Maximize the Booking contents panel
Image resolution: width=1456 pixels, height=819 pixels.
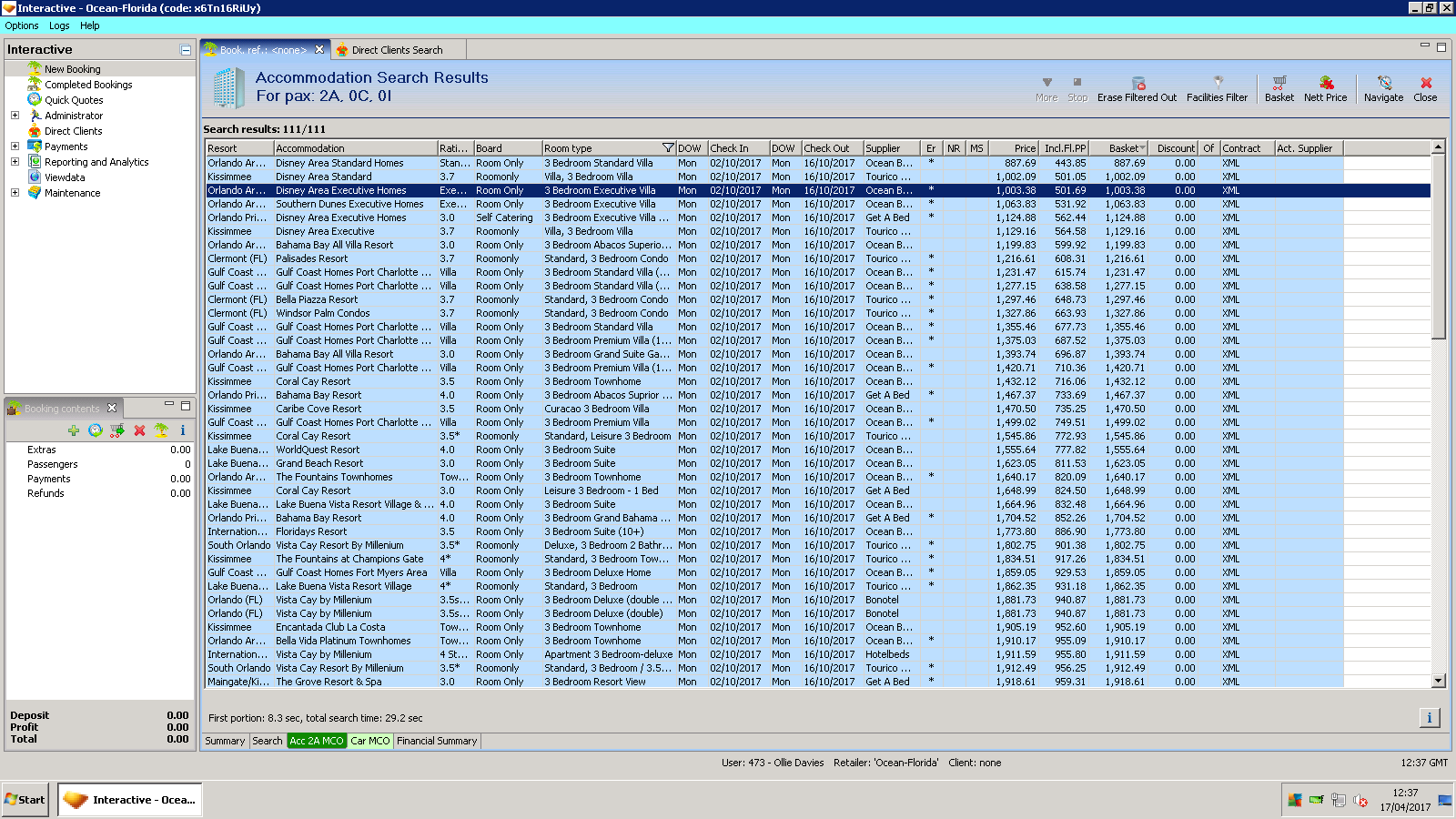pos(186,406)
